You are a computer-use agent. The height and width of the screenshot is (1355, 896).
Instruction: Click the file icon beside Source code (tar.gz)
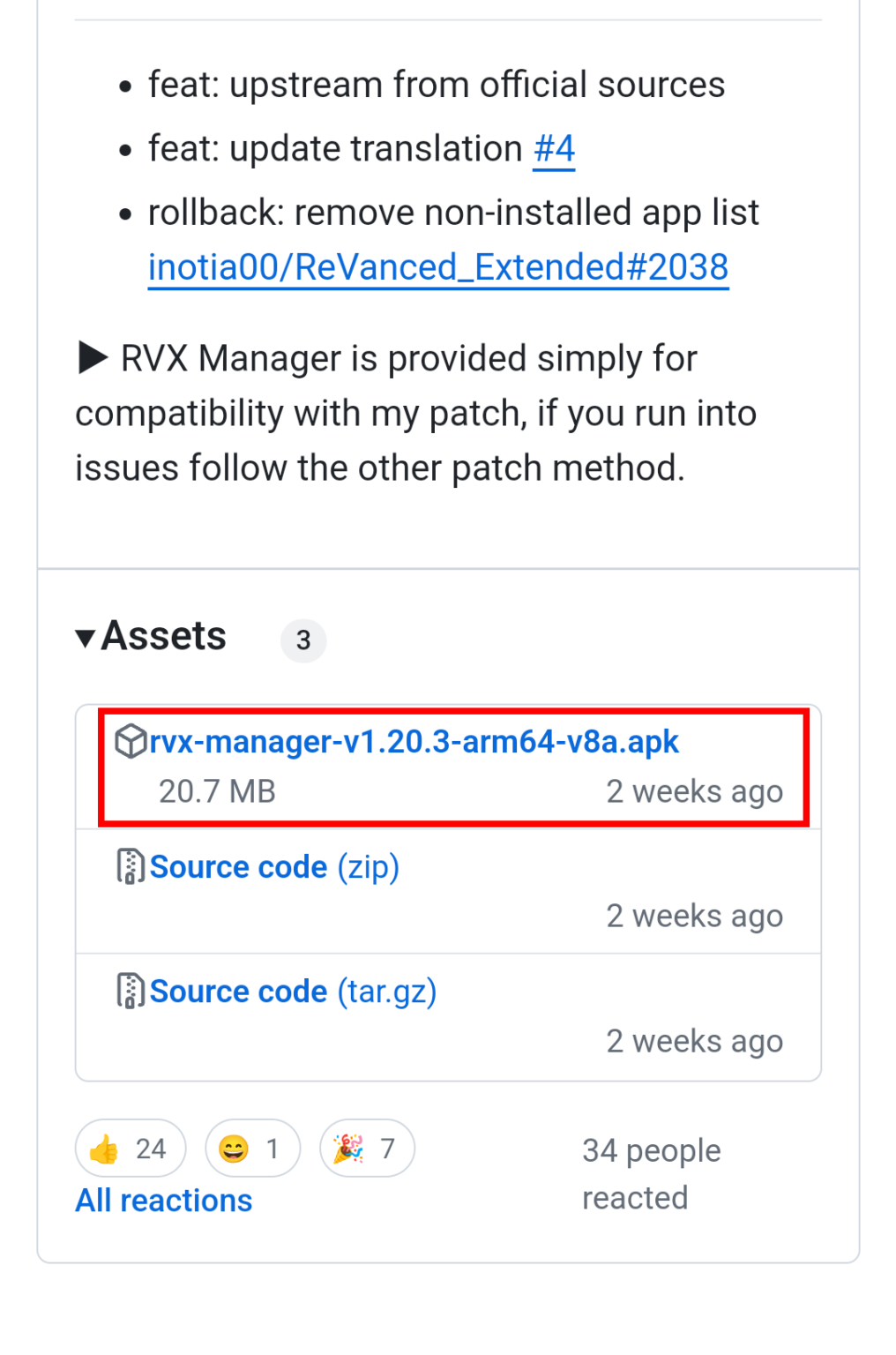(x=131, y=991)
